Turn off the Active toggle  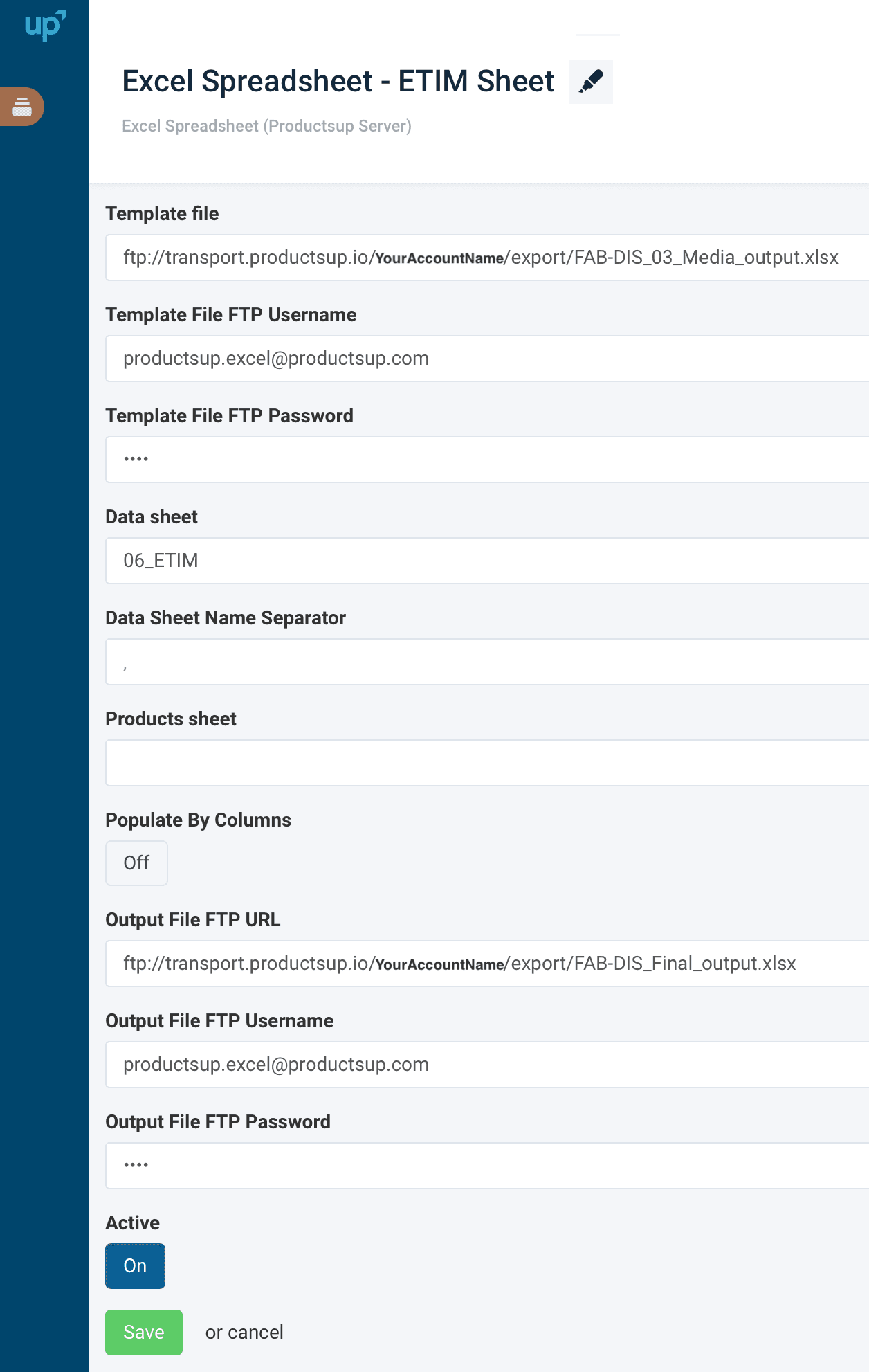135,1266
